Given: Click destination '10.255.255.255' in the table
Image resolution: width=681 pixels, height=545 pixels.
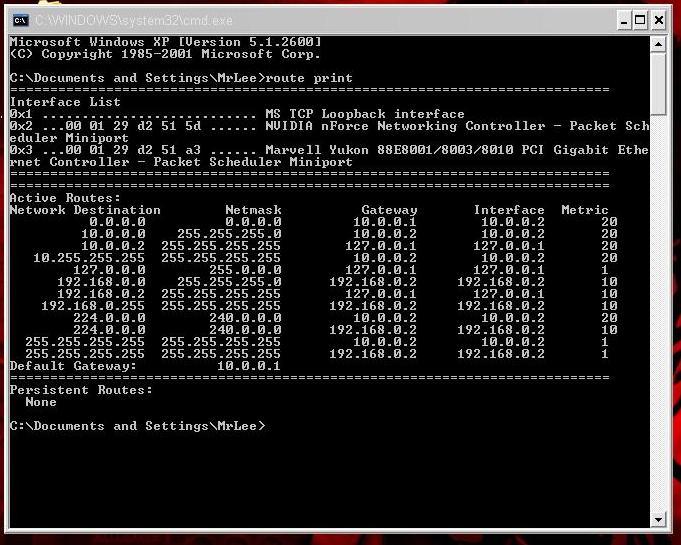Looking at the screenshot, I should 89,258.
